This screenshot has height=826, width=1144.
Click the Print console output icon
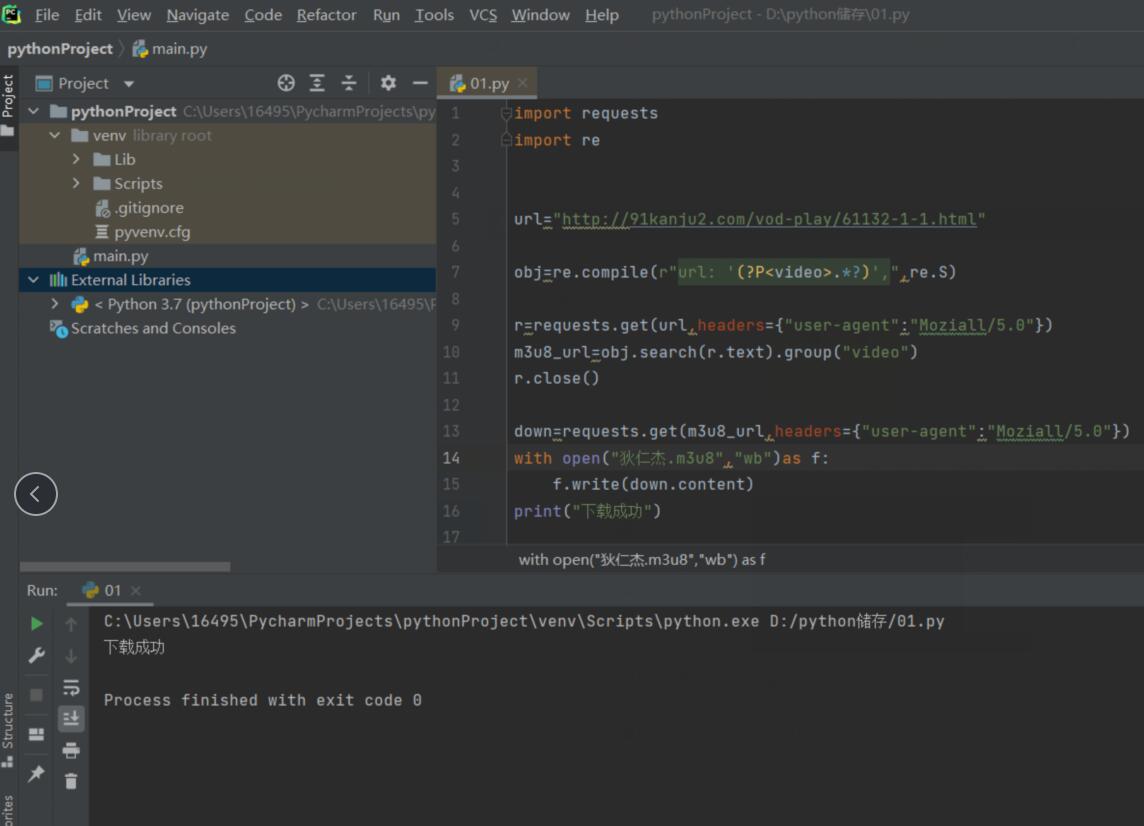coord(71,750)
